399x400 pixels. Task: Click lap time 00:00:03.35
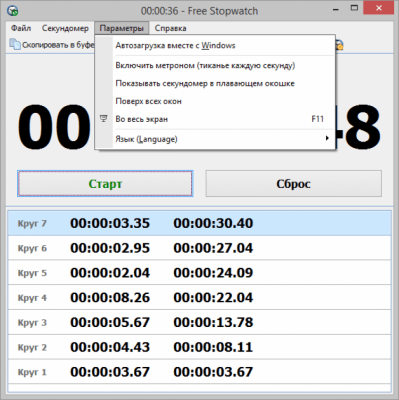coord(110,223)
